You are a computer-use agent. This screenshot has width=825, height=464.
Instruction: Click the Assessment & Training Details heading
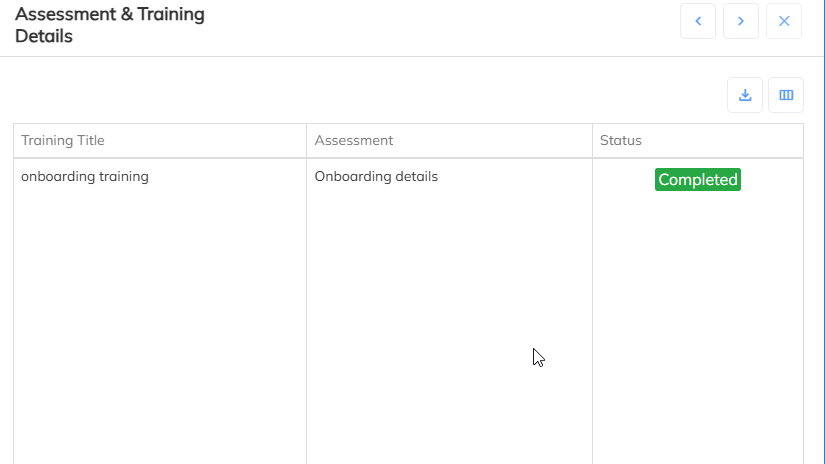110,26
